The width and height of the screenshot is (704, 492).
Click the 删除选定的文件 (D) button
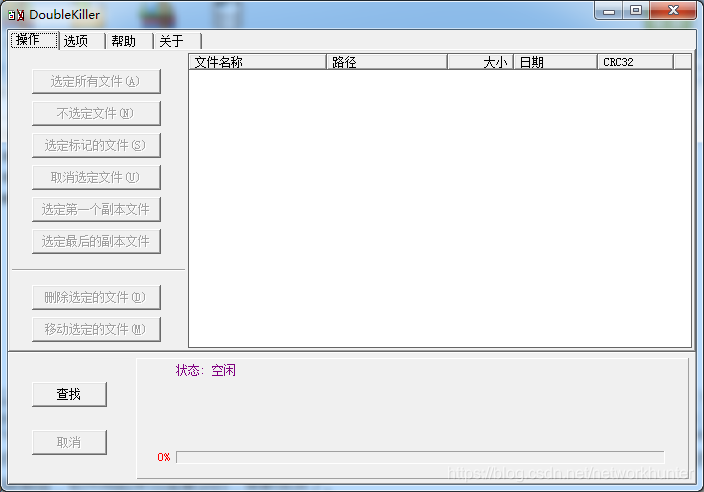click(x=96, y=298)
